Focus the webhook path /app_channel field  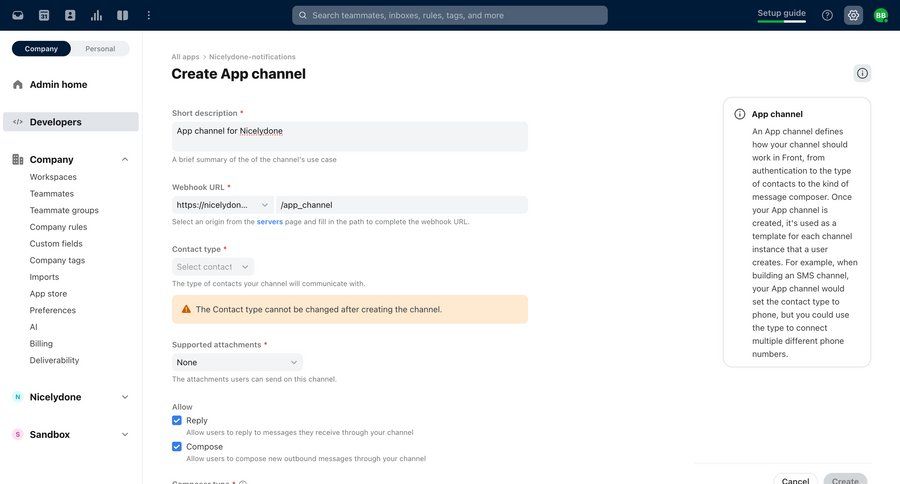(402, 204)
